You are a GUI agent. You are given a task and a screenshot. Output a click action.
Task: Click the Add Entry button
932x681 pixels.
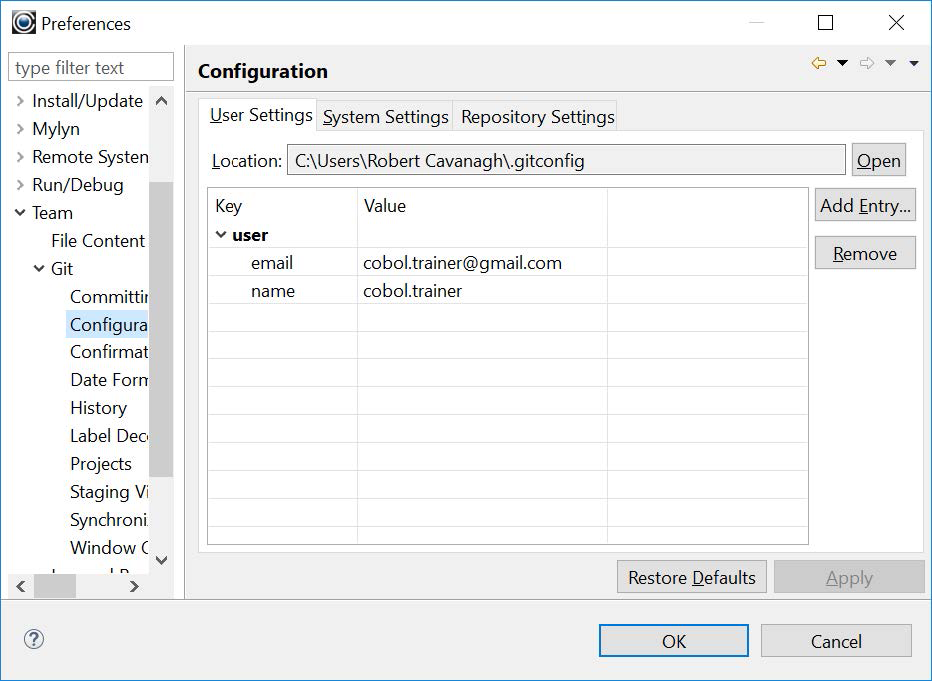coord(865,206)
